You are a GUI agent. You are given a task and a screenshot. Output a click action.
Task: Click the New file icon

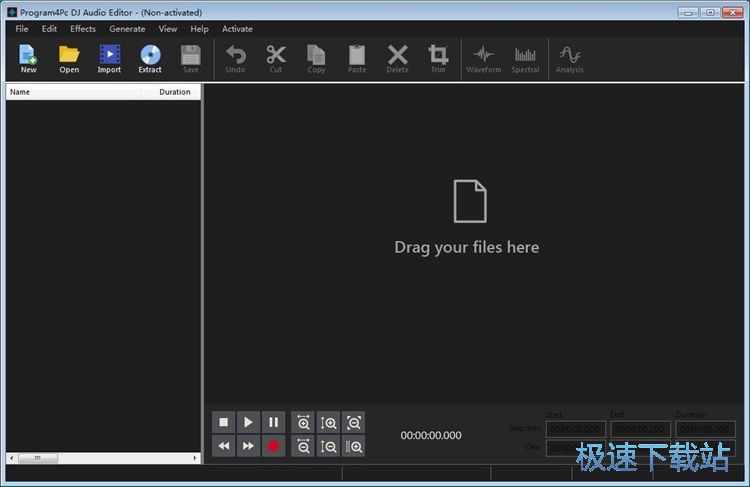(x=28, y=58)
